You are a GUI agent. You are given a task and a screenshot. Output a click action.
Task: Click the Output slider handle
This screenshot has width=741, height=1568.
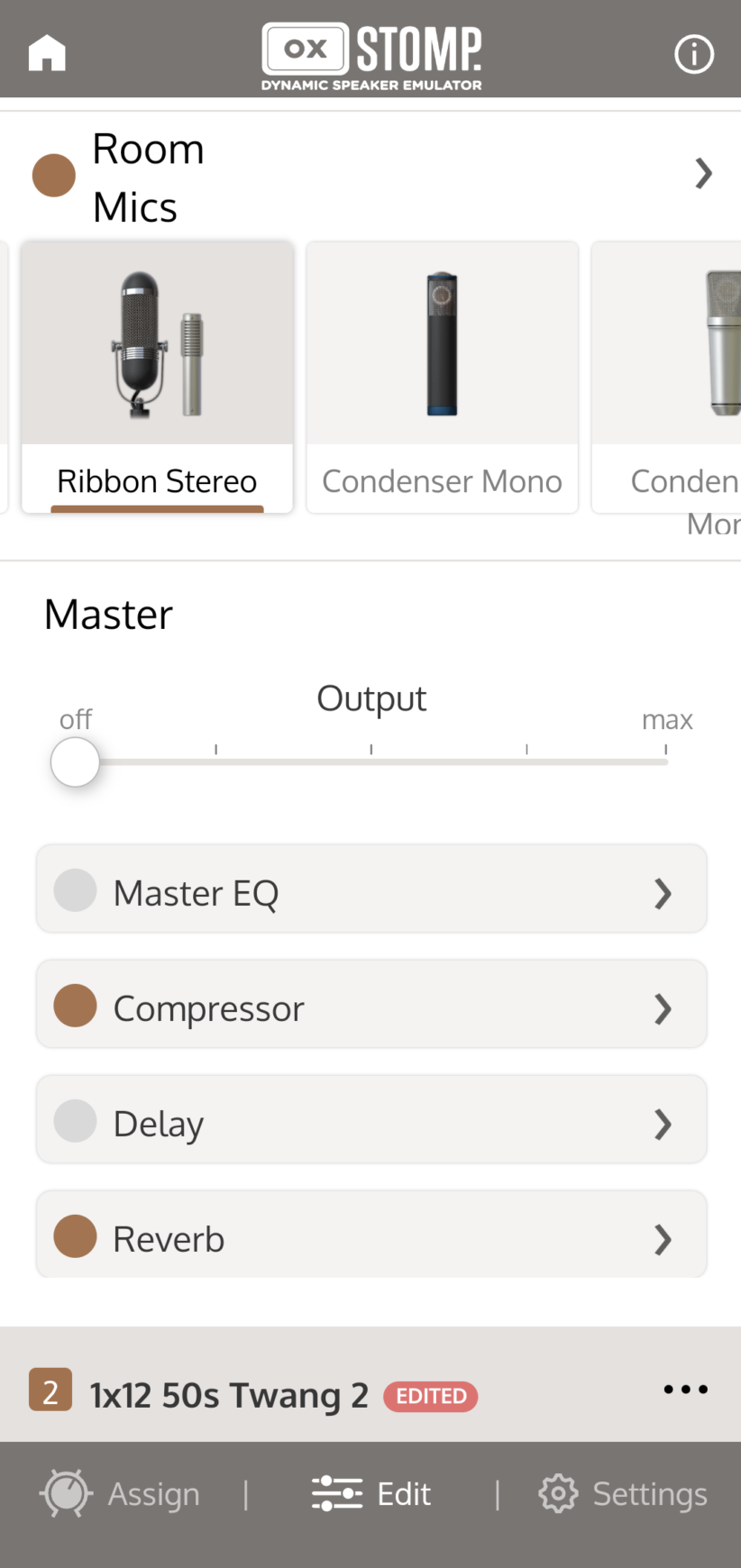click(x=75, y=762)
